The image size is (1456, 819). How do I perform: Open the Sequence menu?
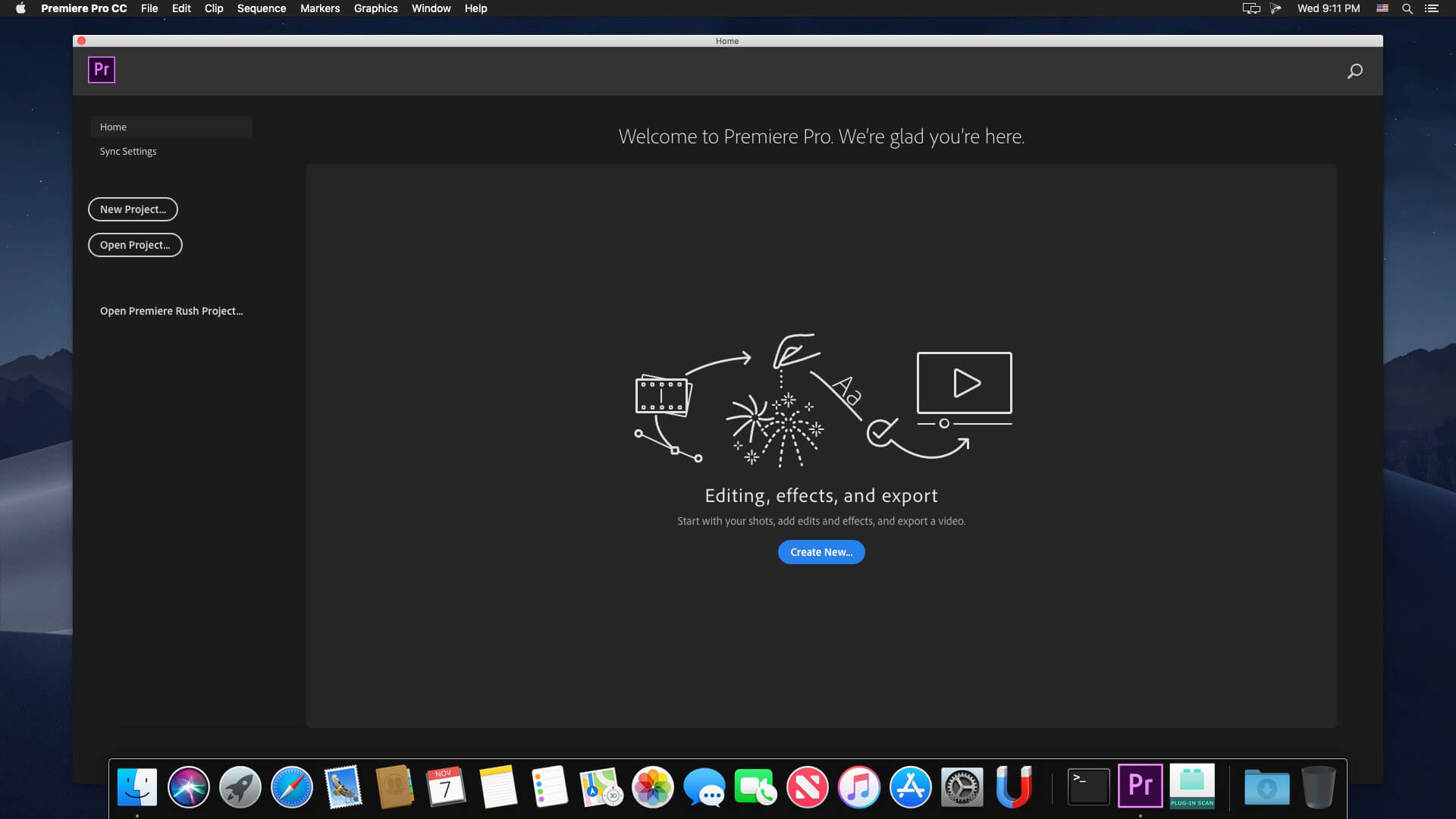(262, 8)
